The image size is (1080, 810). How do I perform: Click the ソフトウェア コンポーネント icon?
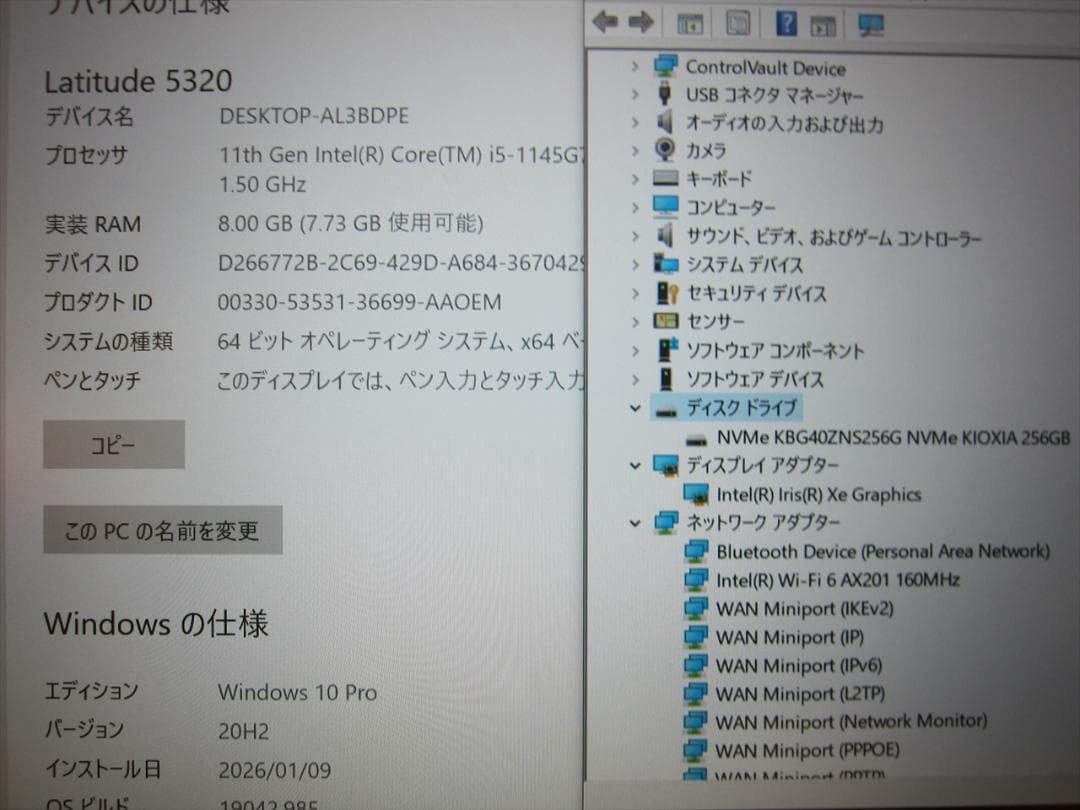pyautogui.click(x=667, y=350)
